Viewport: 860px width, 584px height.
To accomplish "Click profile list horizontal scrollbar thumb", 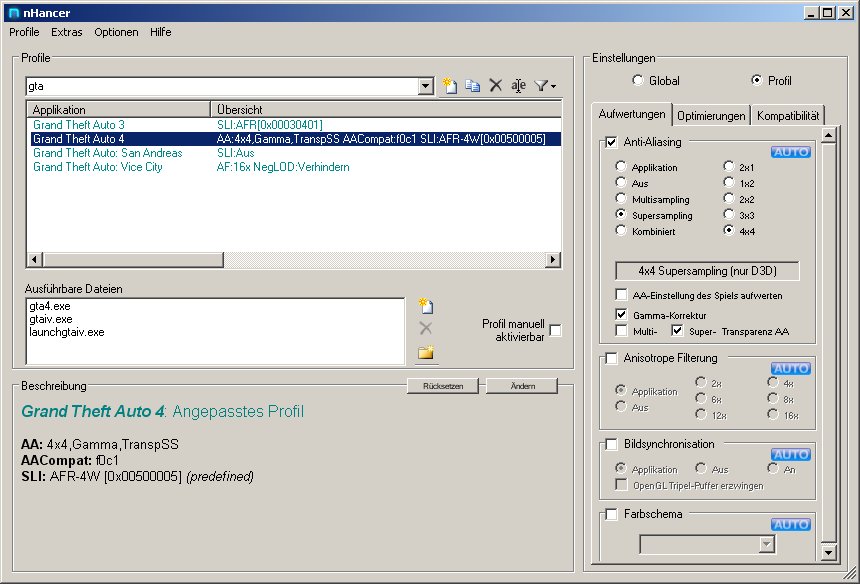I will tap(133, 259).
